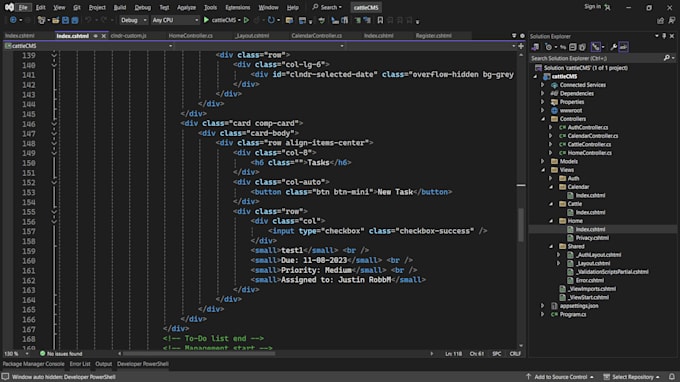Click the Solution Explorer home/switch views icon

point(535,47)
